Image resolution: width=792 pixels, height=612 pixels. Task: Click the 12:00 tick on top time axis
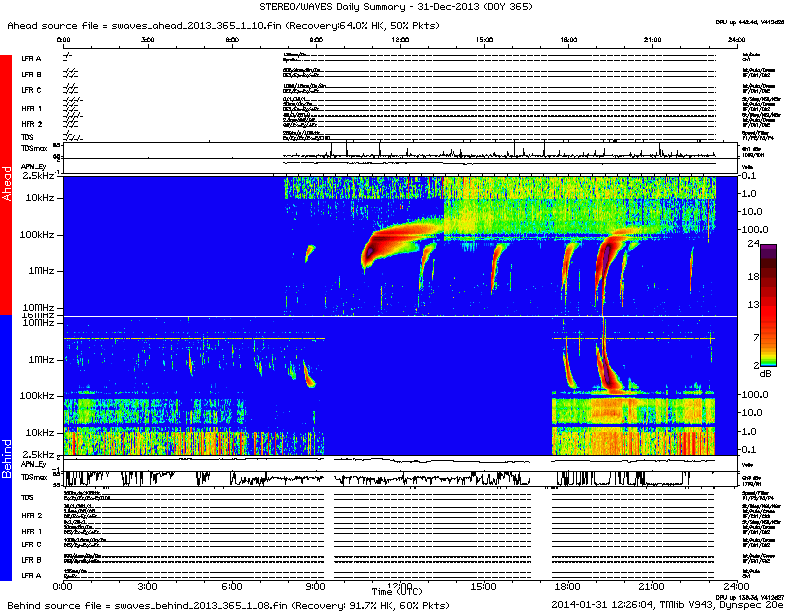click(400, 40)
